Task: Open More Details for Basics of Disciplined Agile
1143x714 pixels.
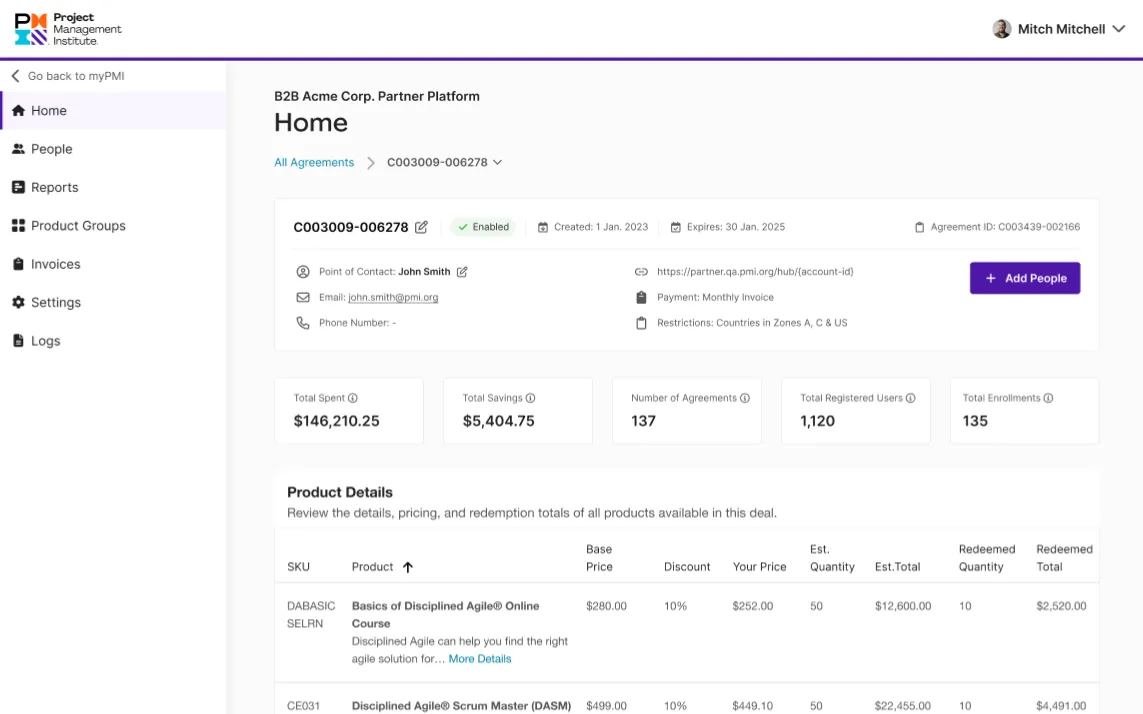Action: point(479,658)
